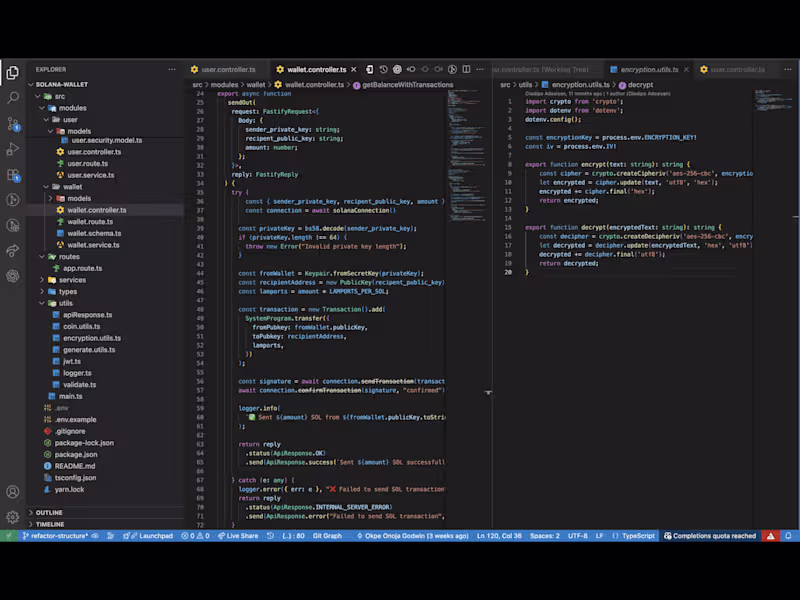Screen dimensions: 800x600
Task: Click the Accounts icon above the settings gear
Action: click(x=13, y=491)
